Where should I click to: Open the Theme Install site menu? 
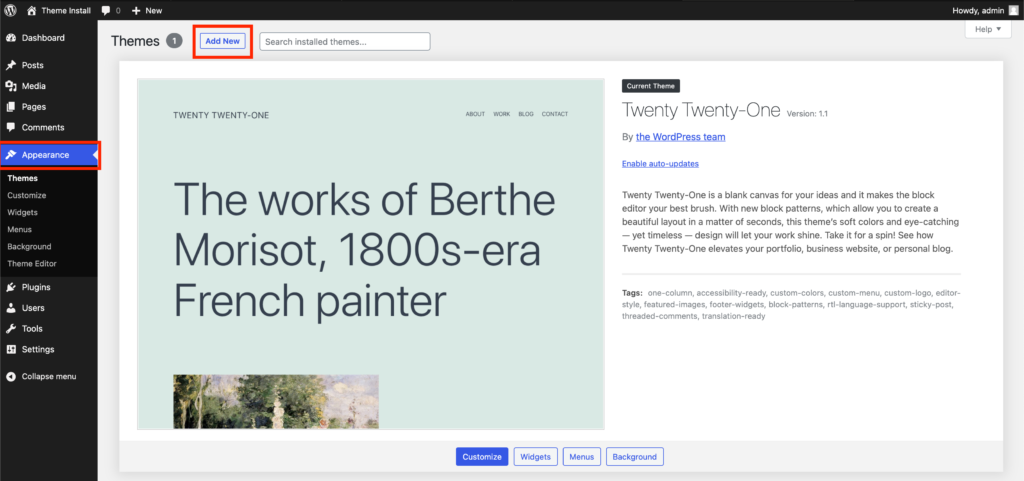click(58, 10)
